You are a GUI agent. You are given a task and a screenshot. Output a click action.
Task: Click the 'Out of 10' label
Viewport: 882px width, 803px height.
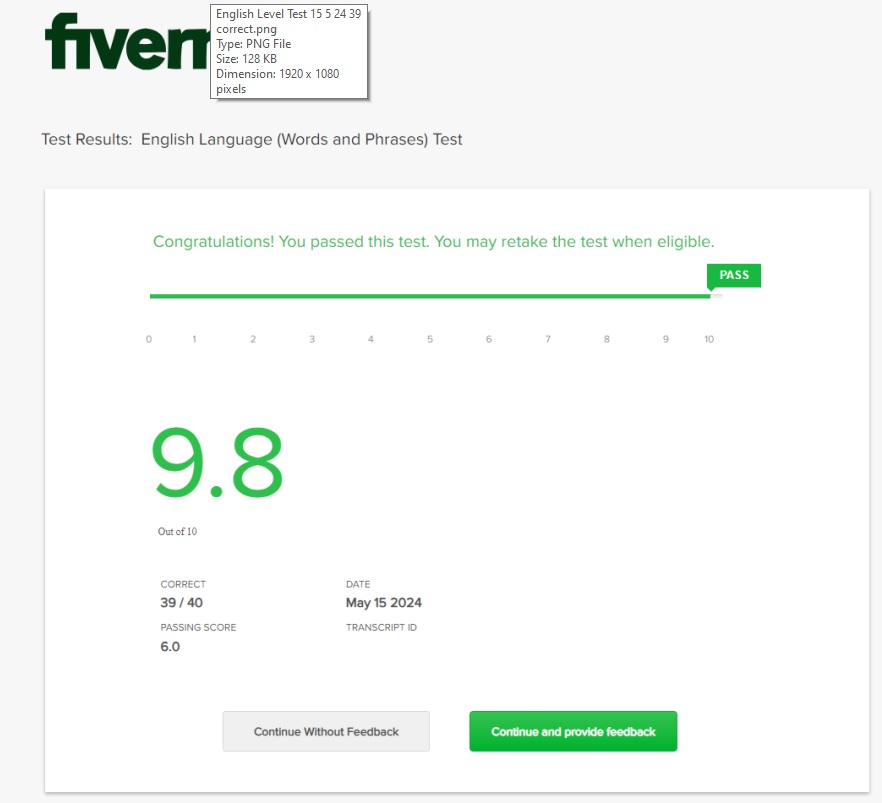177,531
